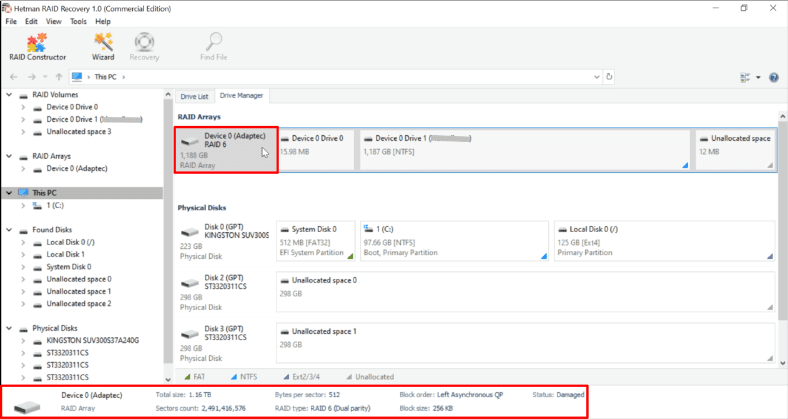This screenshot has height=419, width=788.
Task: Select Unallocated space 2 in tree
Action: click(x=79, y=303)
